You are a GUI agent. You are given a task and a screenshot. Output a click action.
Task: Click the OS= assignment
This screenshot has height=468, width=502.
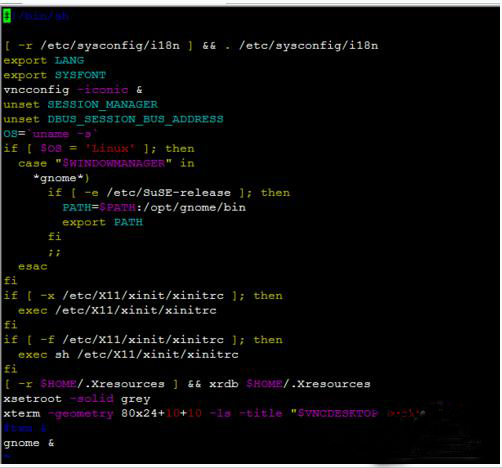[x=14, y=134]
